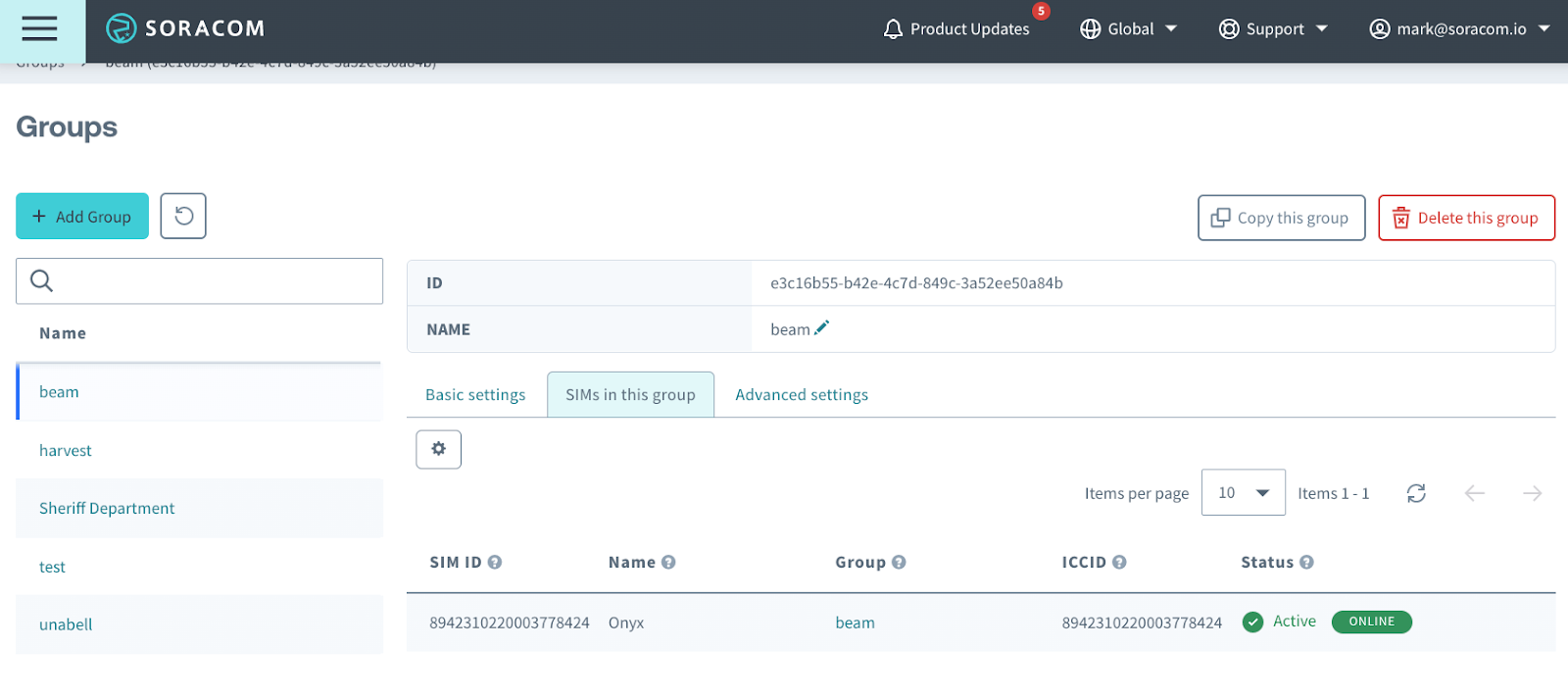Click the magnifier search icon
Image resolution: width=1568 pixels, height=698 pixels.
(x=41, y=280)
